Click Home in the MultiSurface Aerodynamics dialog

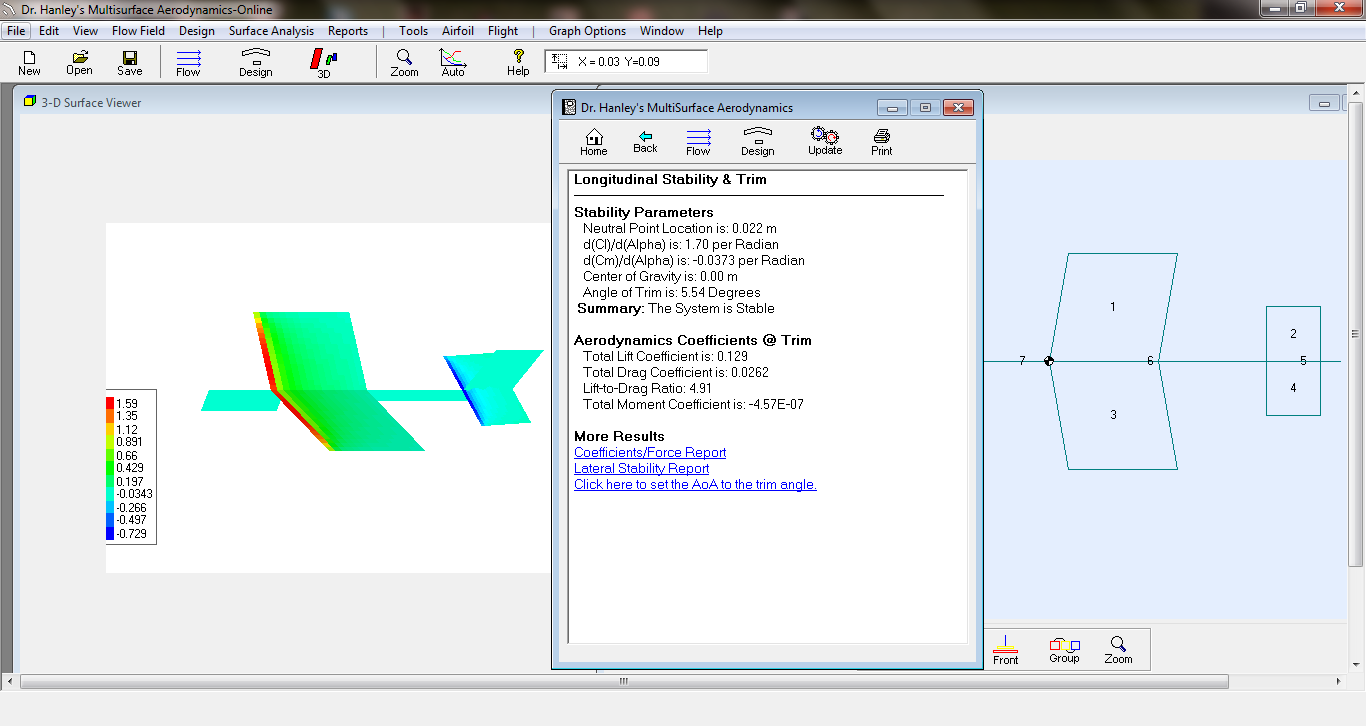pos(594,142)
